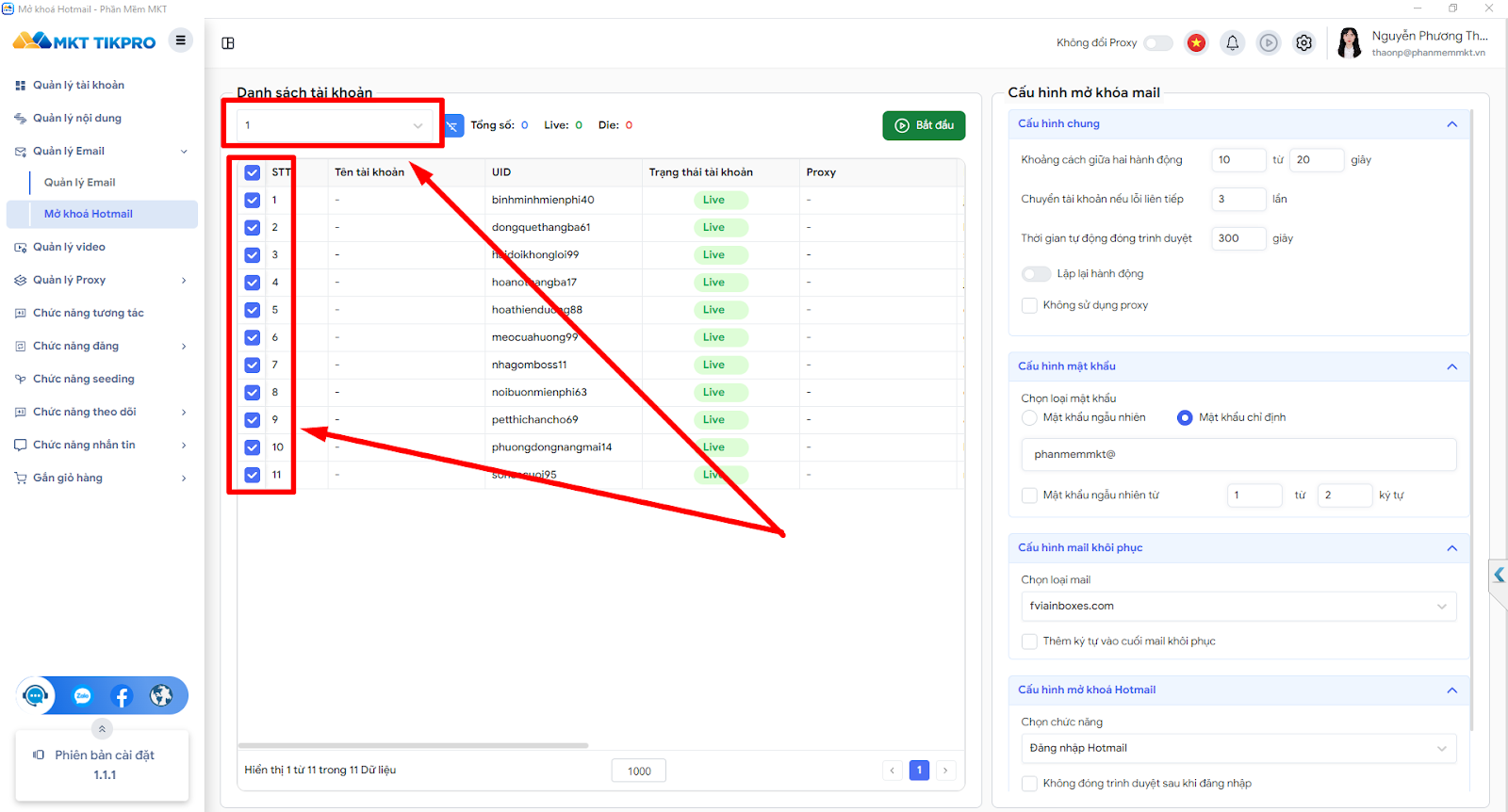Screen dimensions: 1508x812
Task: Click the Bắt đầu start button
Action: tap(924, 125)
